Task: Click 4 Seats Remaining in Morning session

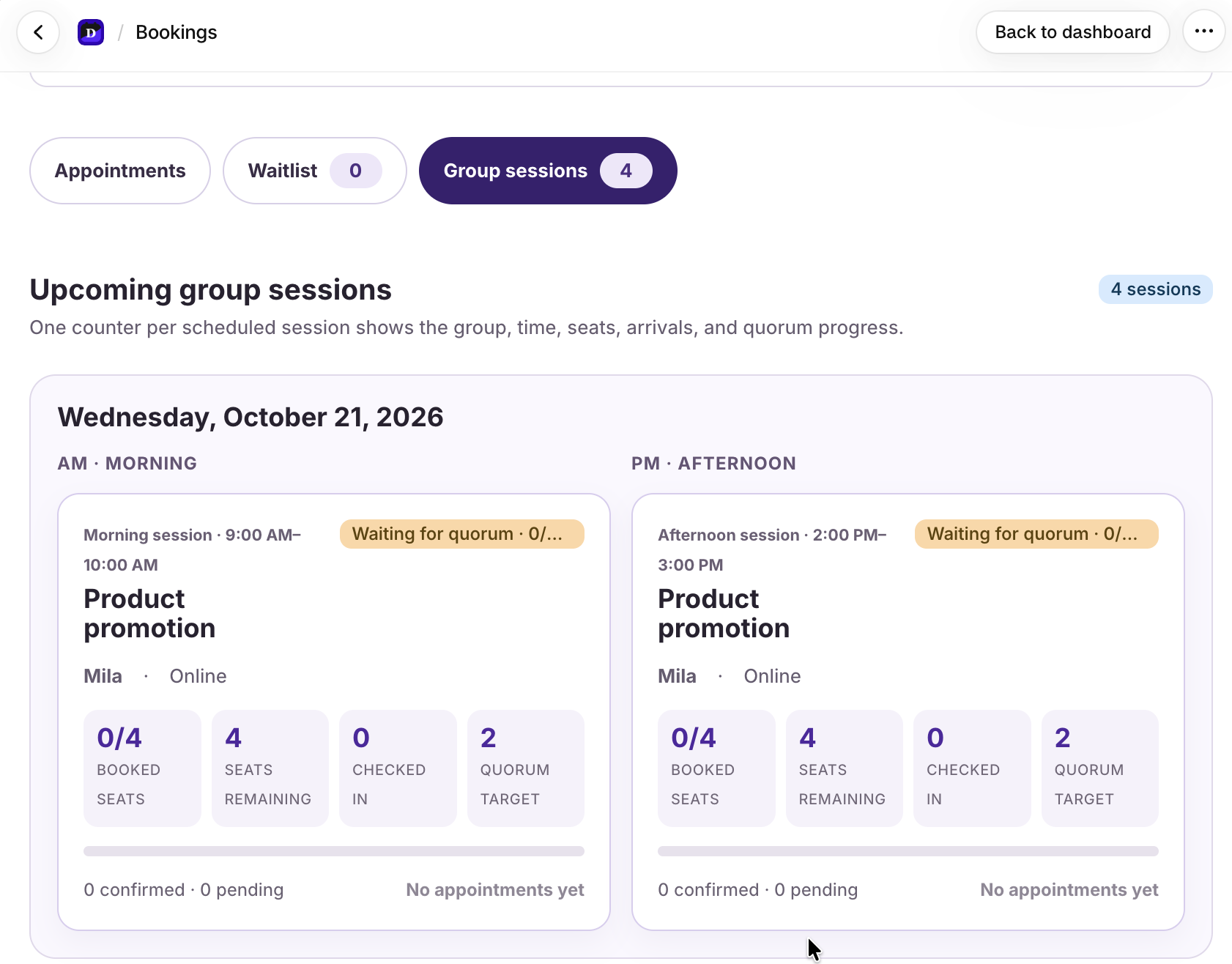Action: point(270,768)
